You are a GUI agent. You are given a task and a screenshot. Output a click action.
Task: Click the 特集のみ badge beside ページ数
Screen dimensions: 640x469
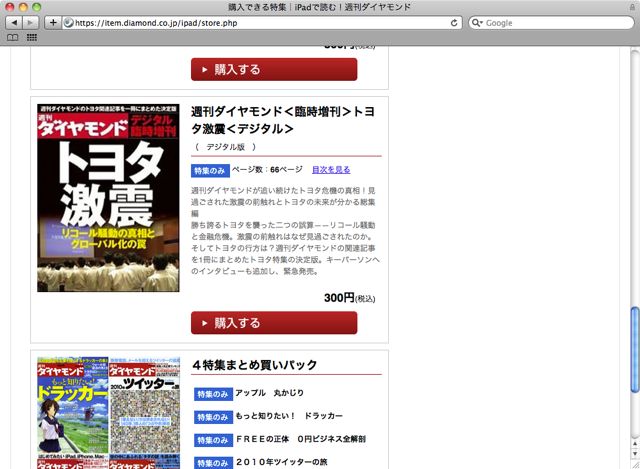[x=210, y=171]
